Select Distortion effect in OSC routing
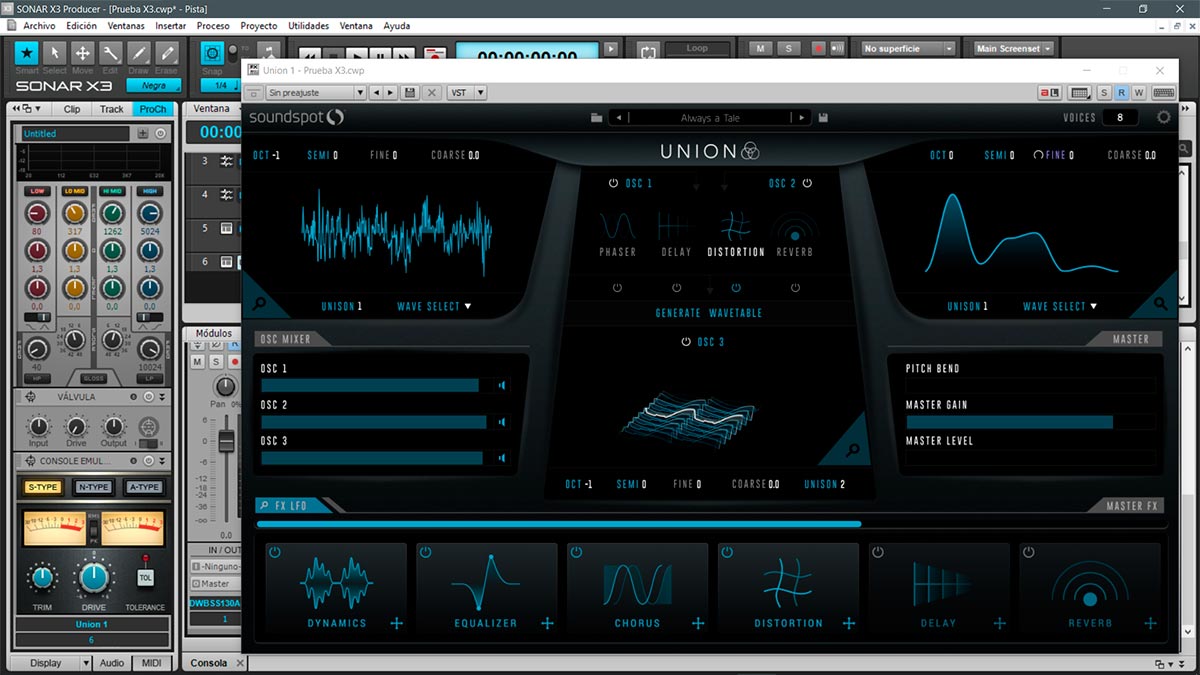 [x=736, y=234]
